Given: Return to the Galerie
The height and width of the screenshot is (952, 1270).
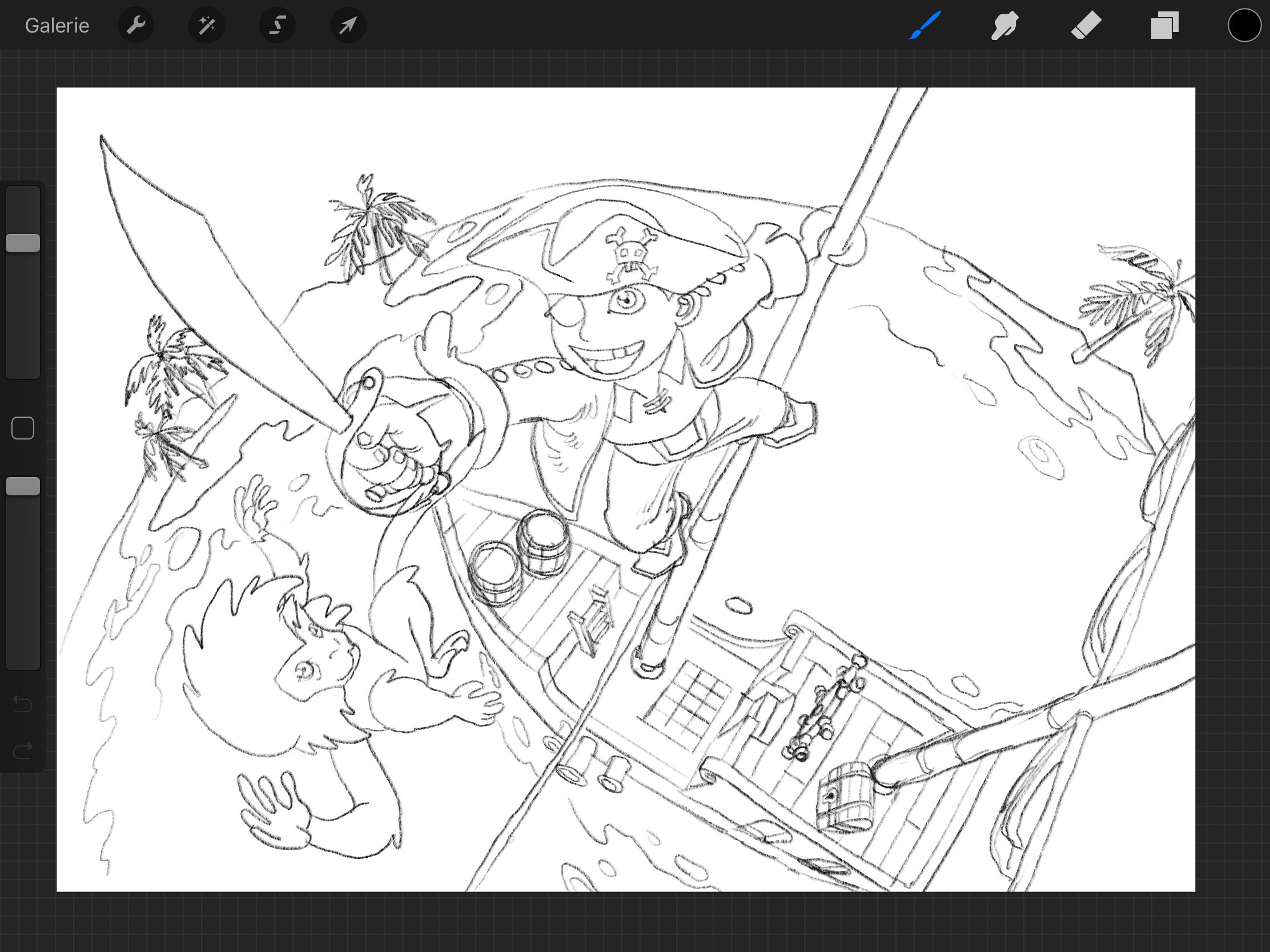Looking at the screenshot, I should 57,26.
